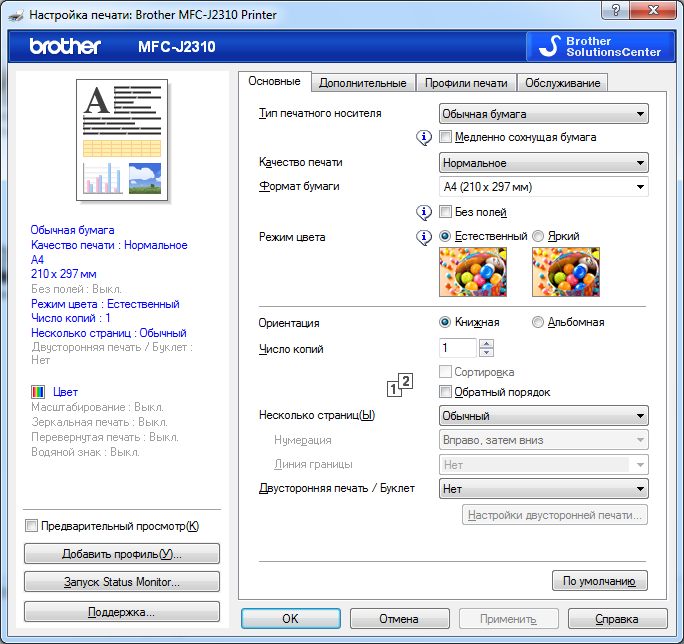Image resolution: width=684 pixels, height=644 pixels.
Task: Click the info icon beside Режим цвета
Action: [x=424, y=237]
